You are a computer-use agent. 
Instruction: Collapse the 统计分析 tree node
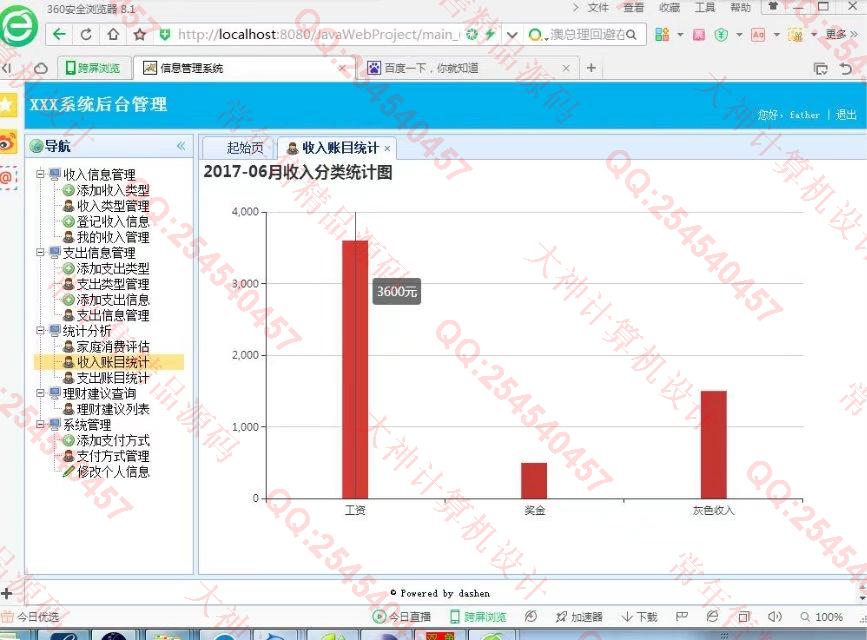tap(41, 330)
